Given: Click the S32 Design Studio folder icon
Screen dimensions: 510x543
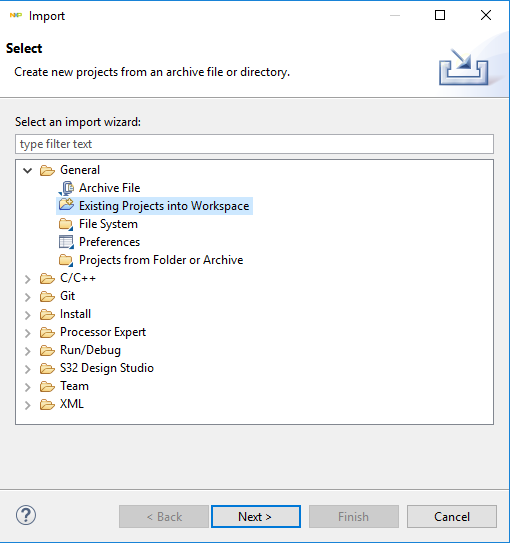Looking at the screenshot, I should [x=47, y=368].
